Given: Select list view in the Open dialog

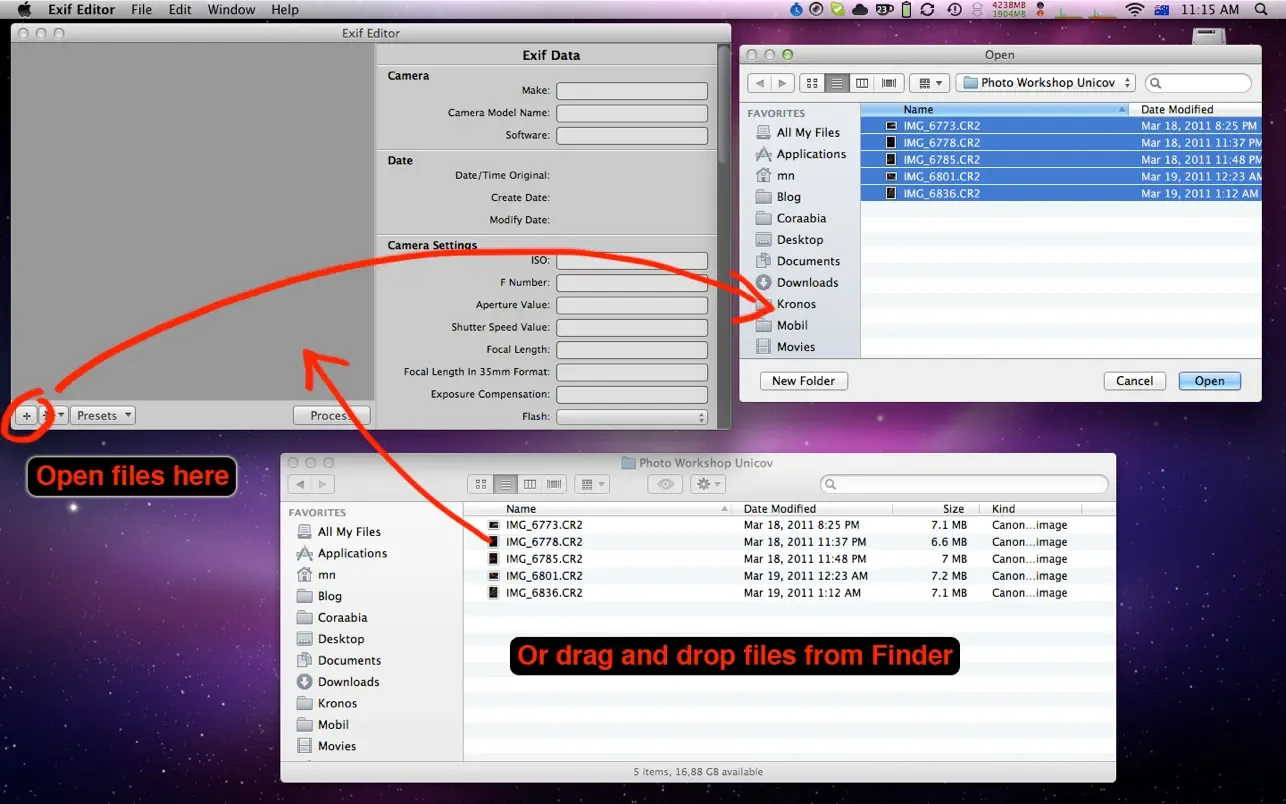Looking at the screenshot, I should point(837,83).
